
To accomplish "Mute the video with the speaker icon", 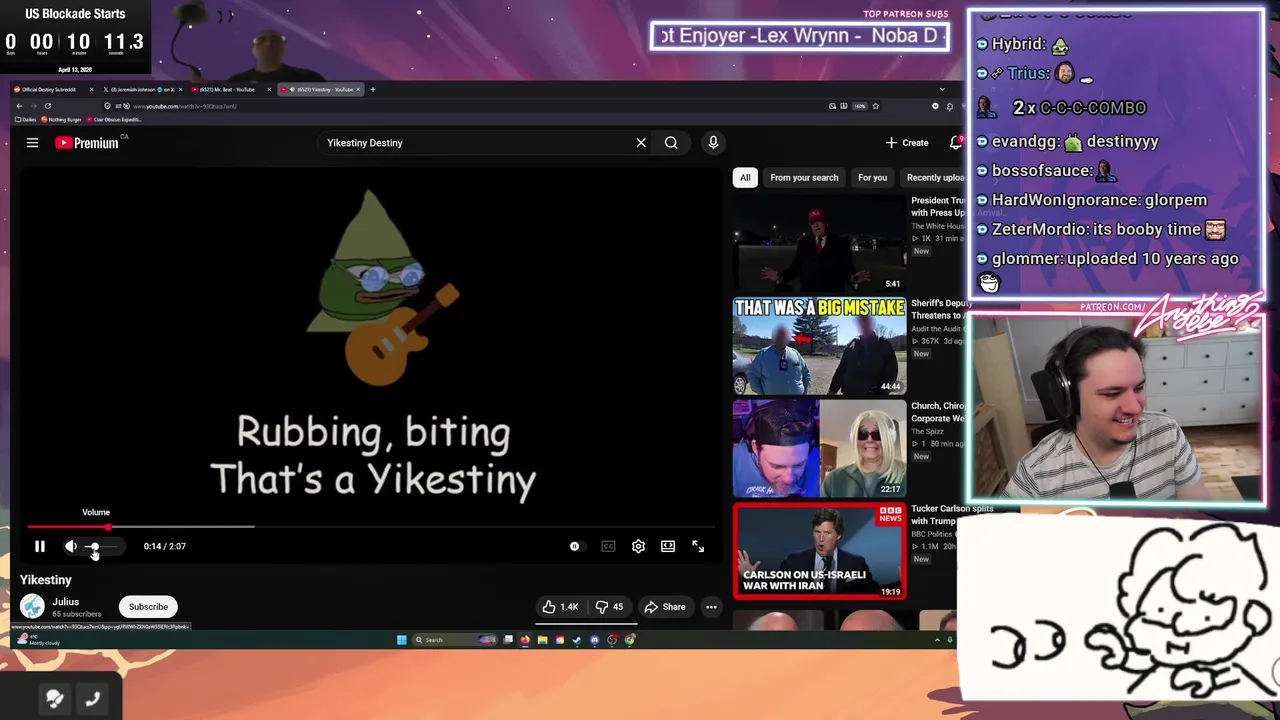I will click(71, 546).
